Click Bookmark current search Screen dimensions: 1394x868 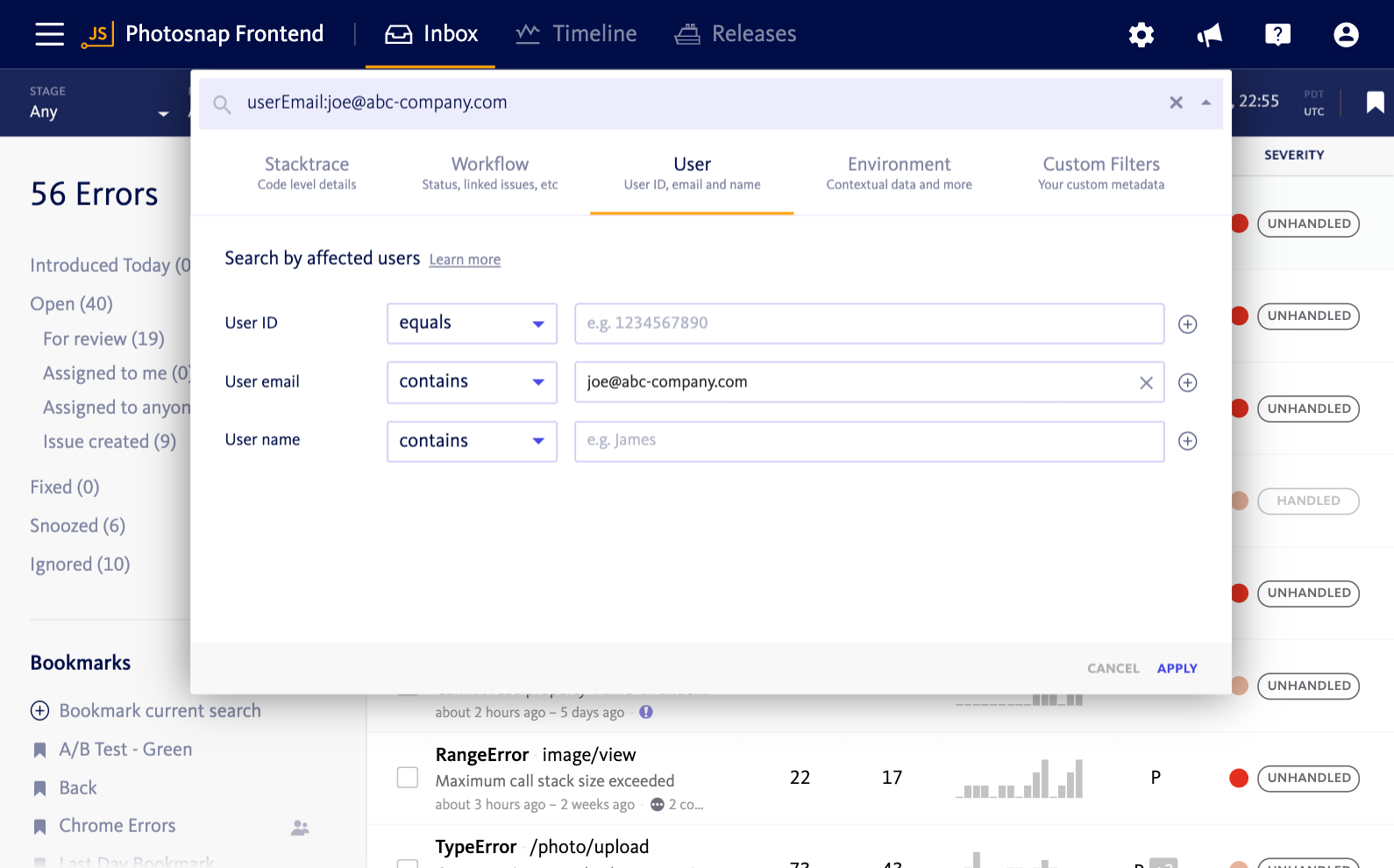pos(160,711)
